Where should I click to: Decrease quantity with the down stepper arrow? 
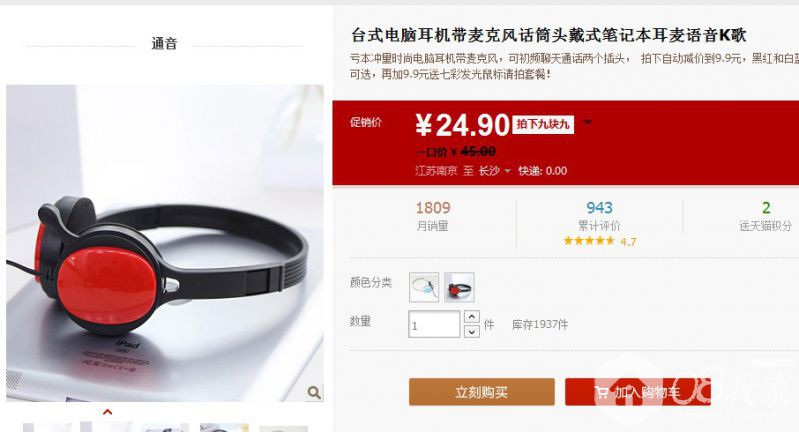click(x=472, y=332)
